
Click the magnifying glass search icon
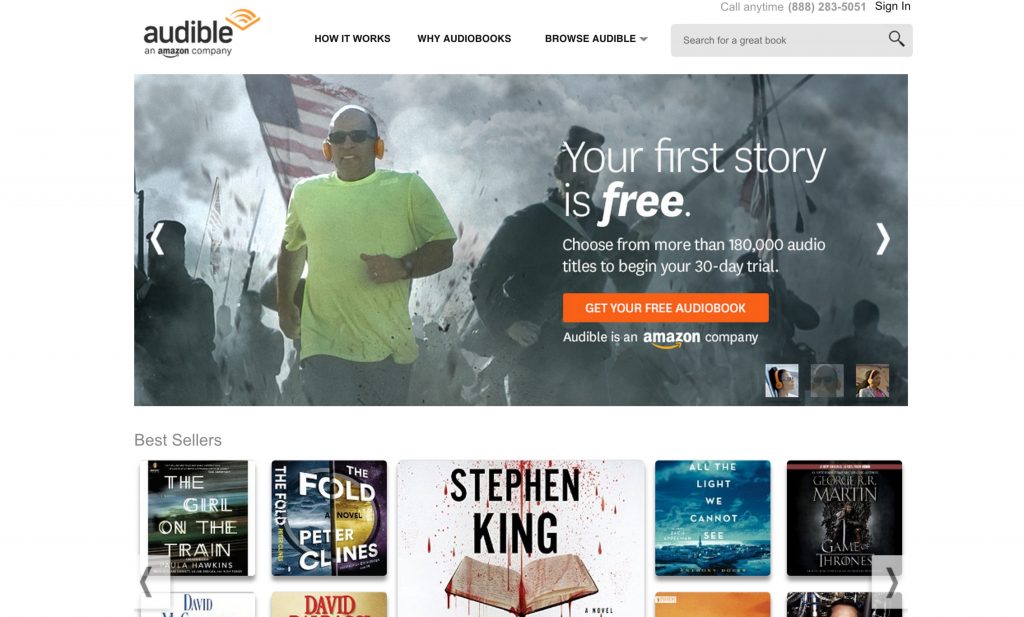tap(896, 39)
